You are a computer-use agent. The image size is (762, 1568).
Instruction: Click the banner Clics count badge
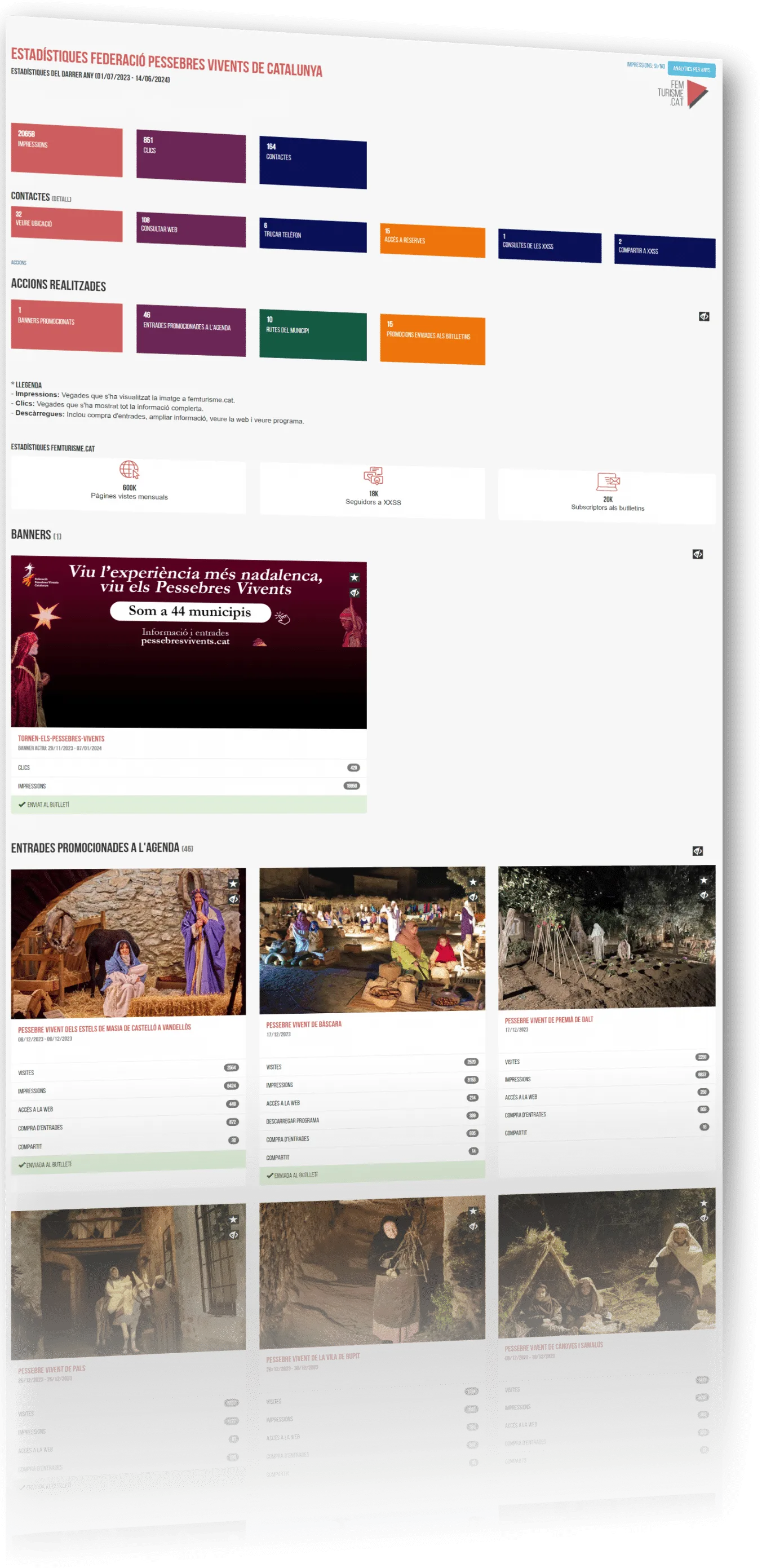pos(353,768)
